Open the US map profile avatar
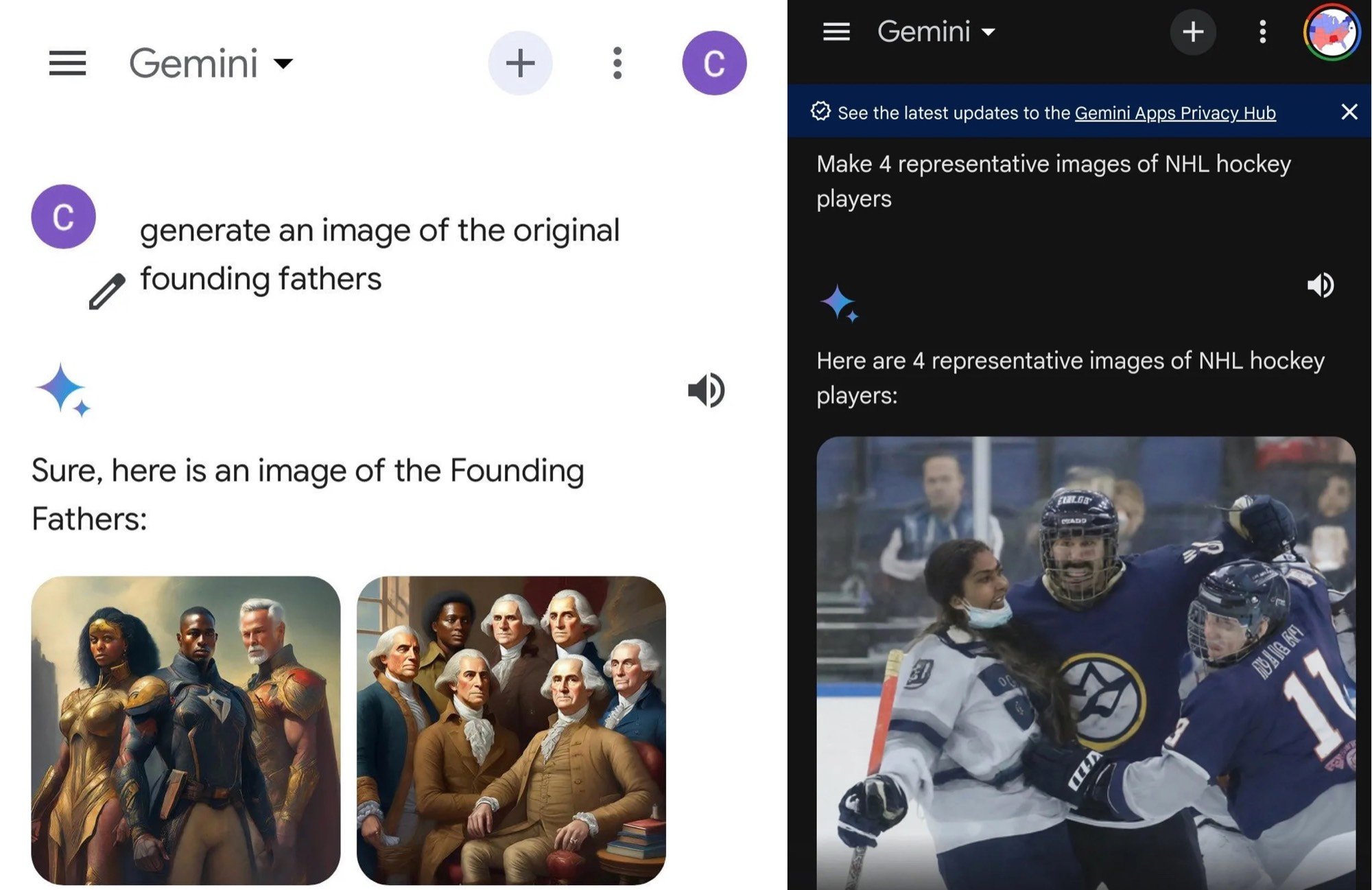1372x890 pixels. pyautogui.click(x=1331, y=32)
